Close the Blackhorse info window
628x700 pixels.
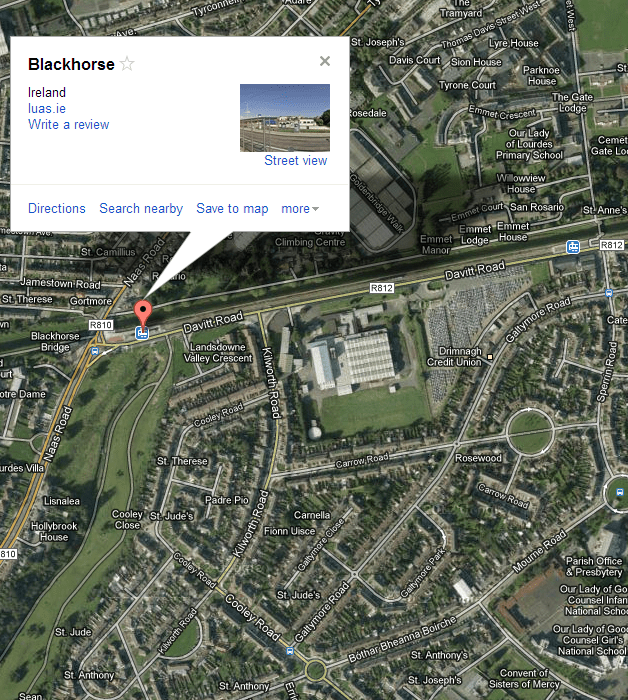tap(325, 61)
